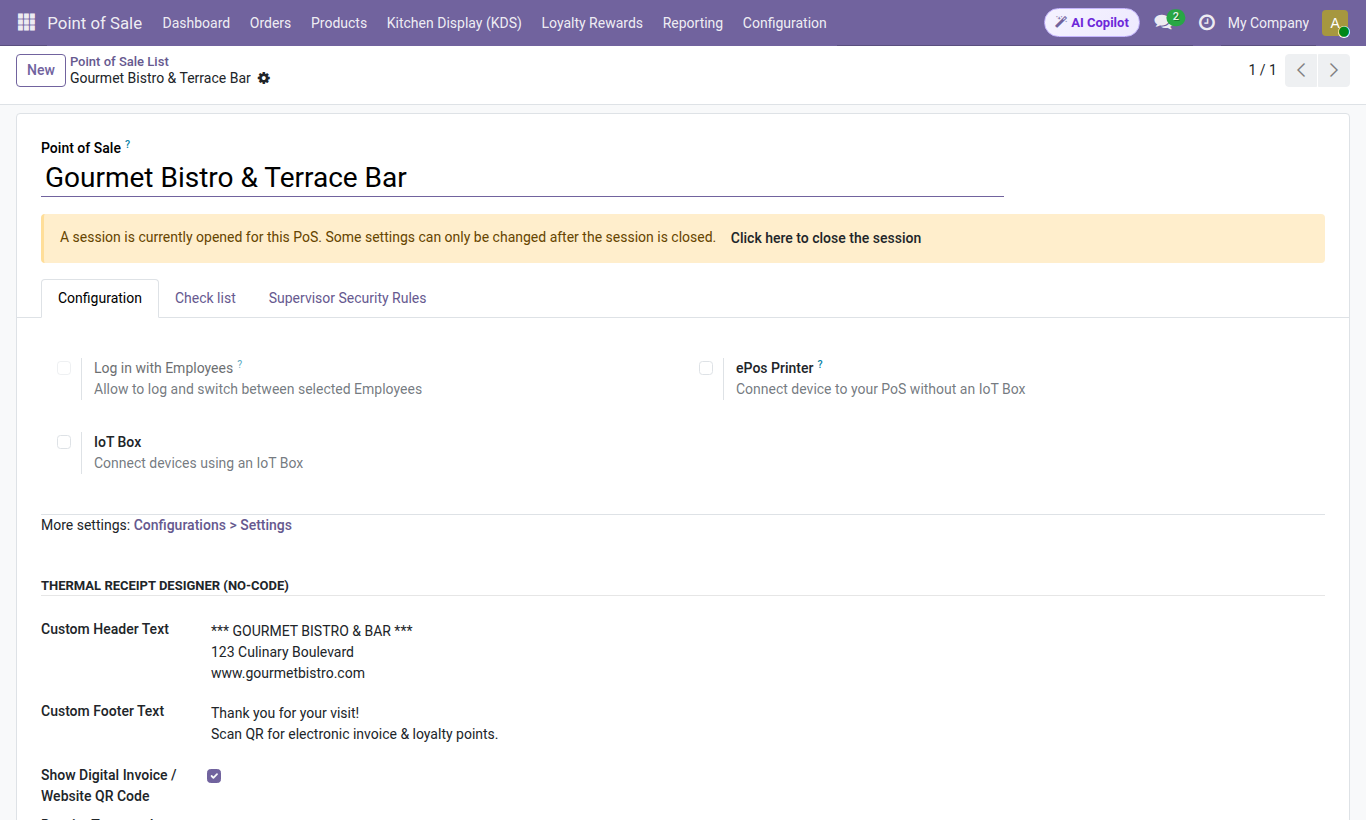Open the Loyalty Rewards menu
The height and width of the screenshot is (820, 1366).
592,23
